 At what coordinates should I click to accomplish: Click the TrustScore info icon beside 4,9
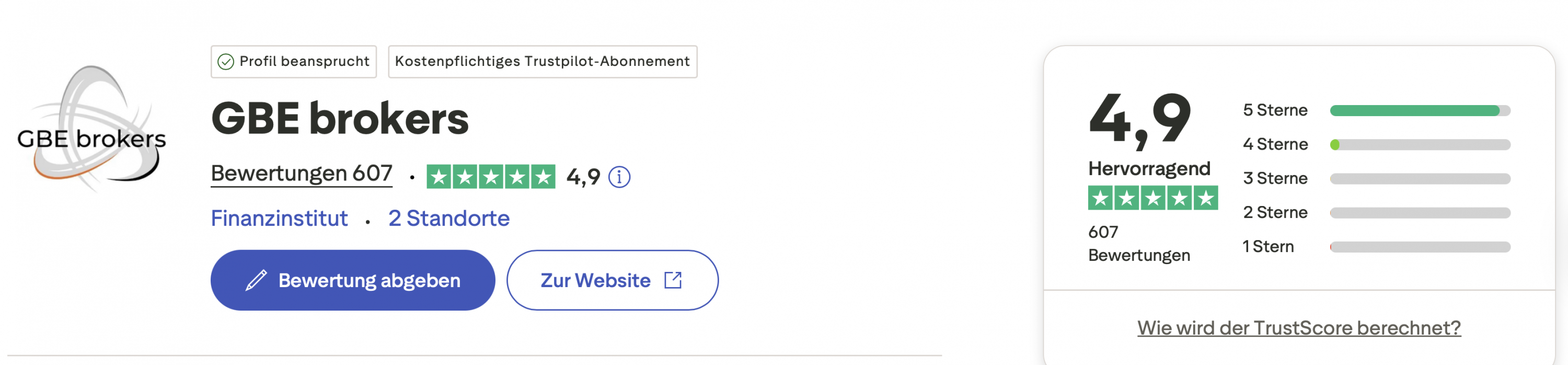(x=619, y=177)
